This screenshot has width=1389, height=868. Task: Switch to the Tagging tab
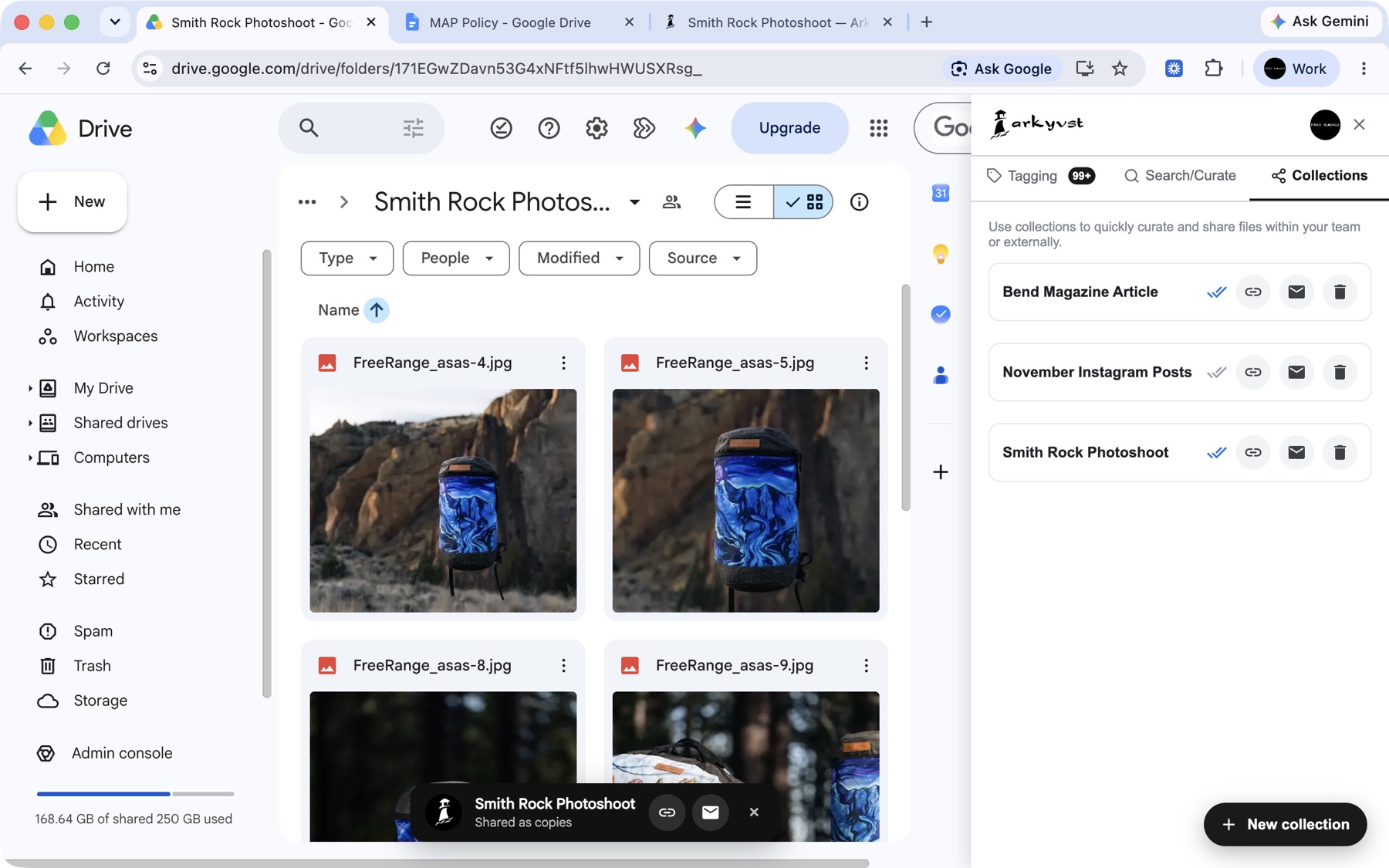[1040, 176]
